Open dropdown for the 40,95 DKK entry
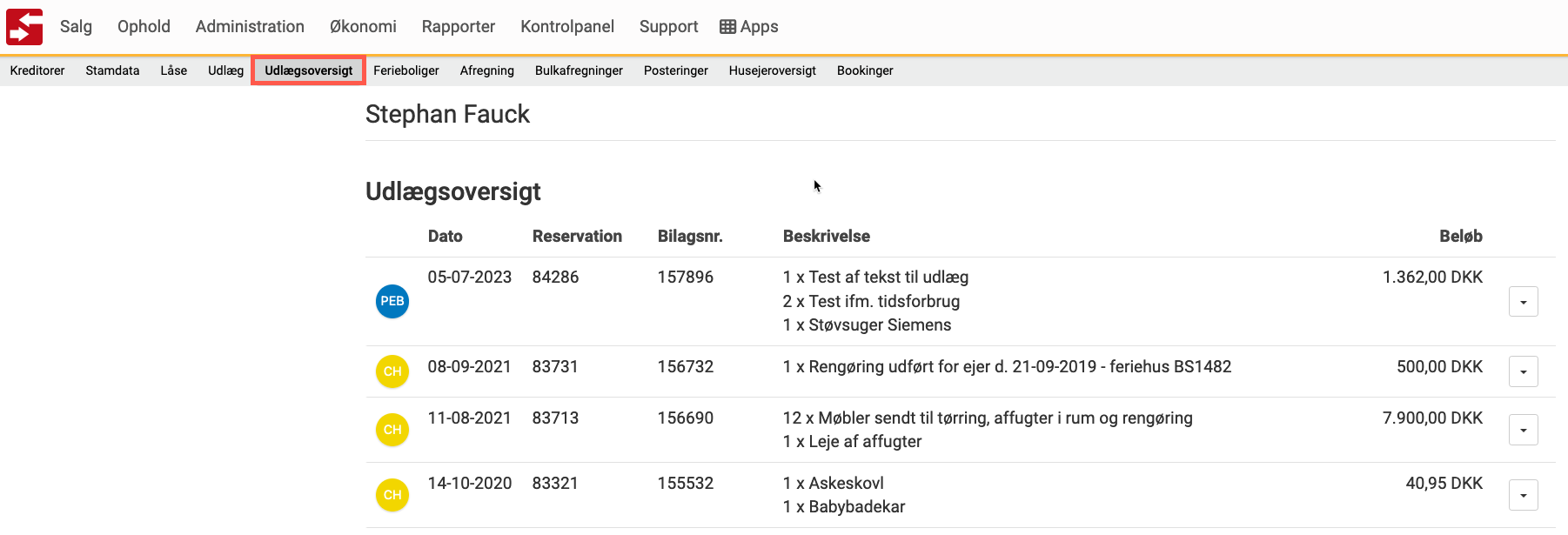Screen dimensions: 1568x535 (1523, 495)
